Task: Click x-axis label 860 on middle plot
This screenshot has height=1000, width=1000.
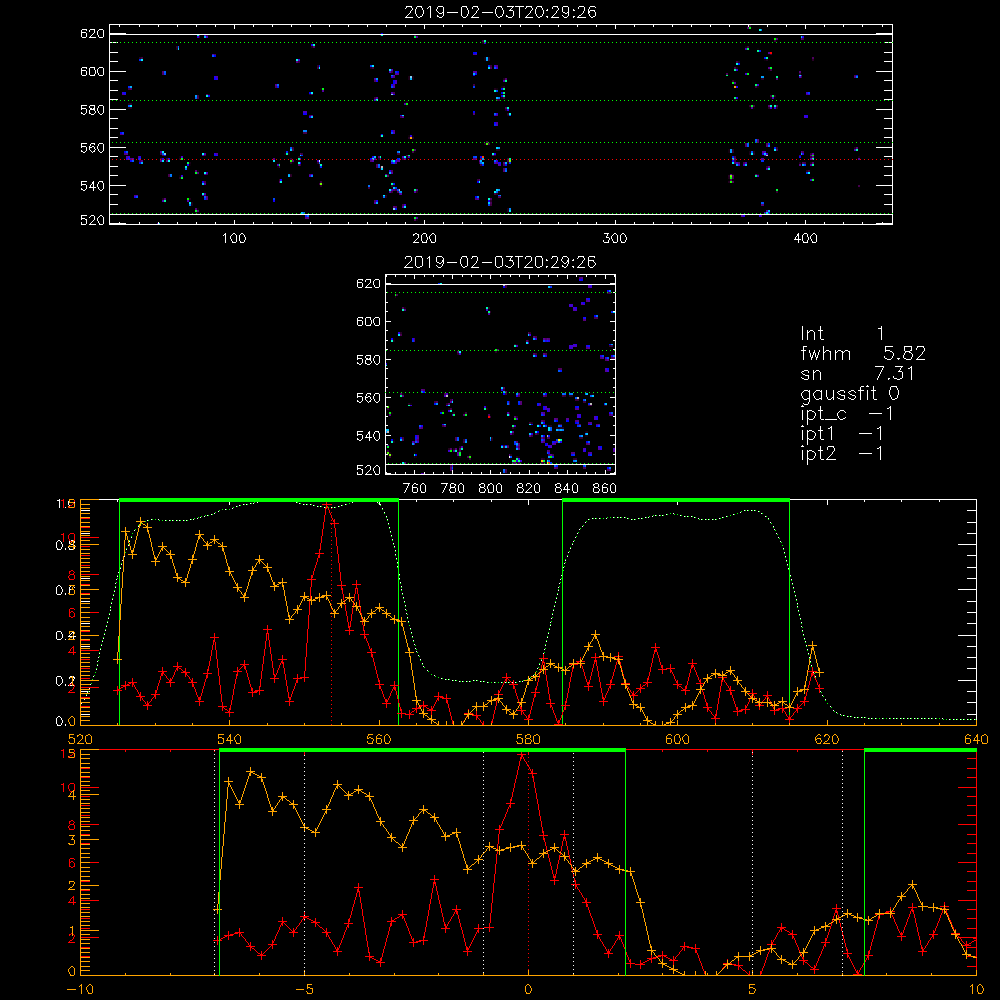Action: pos(605,489)
